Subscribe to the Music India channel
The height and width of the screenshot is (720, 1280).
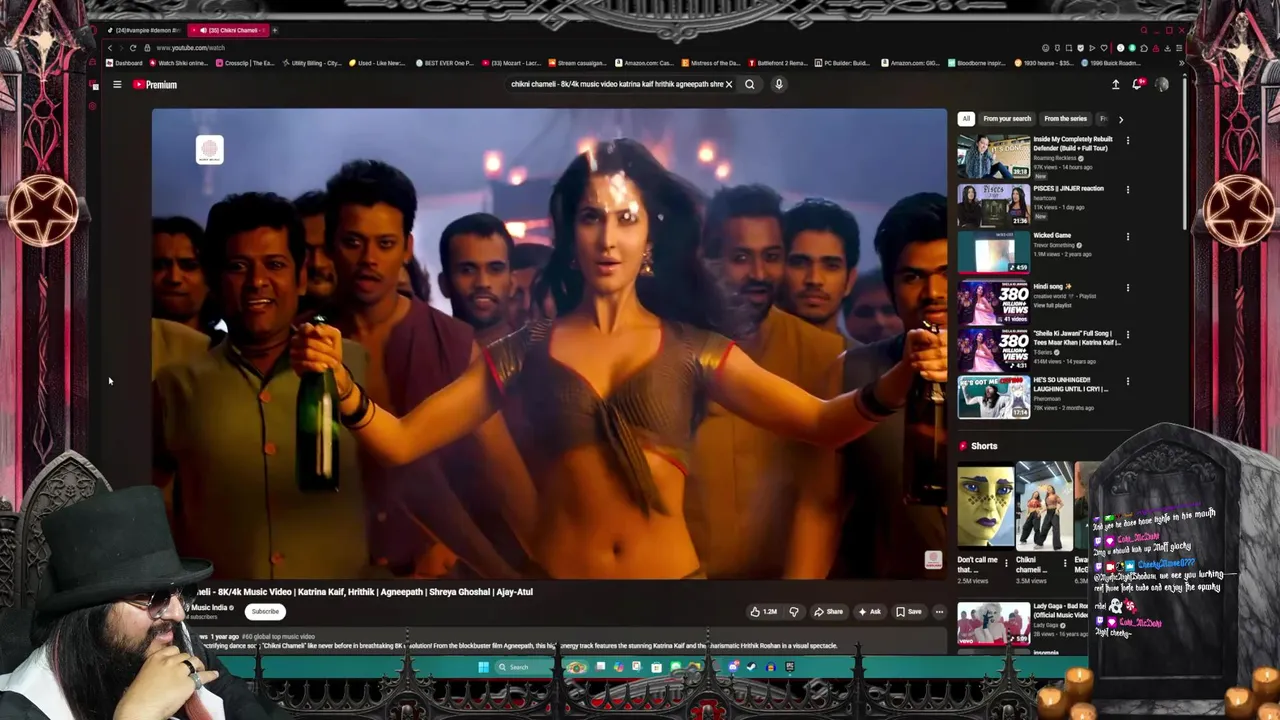pyautogui.click(x=265, y=611)
